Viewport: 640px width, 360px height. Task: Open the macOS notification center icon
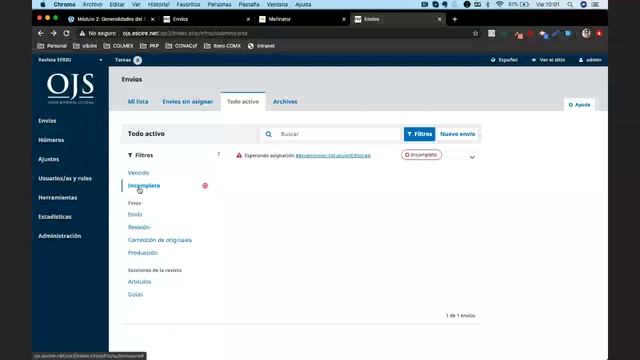tap(596, 4)
